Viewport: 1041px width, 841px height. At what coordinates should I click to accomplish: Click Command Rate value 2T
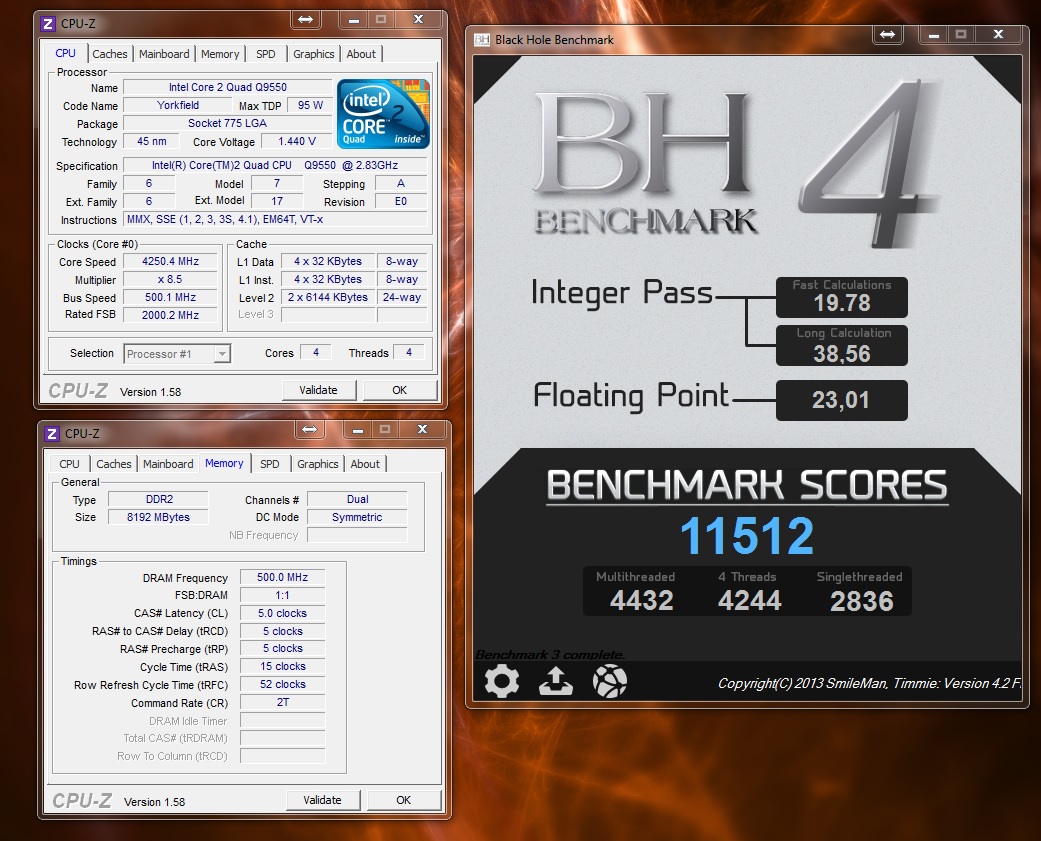282,702
